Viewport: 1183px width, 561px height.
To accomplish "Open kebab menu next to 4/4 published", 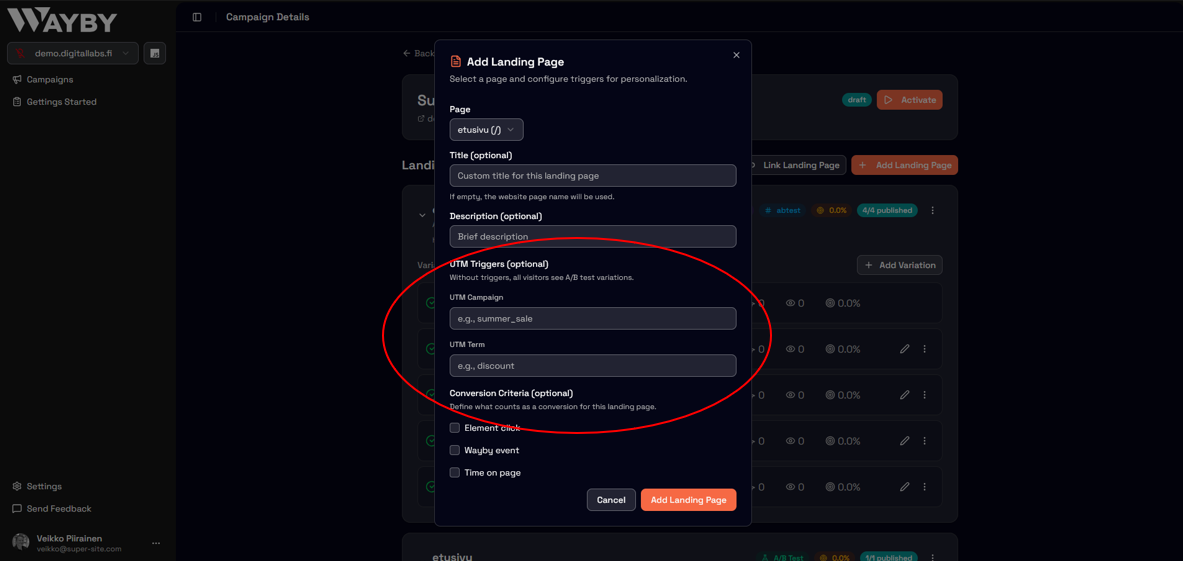I will pyautogui.click(x=933, y=210).
